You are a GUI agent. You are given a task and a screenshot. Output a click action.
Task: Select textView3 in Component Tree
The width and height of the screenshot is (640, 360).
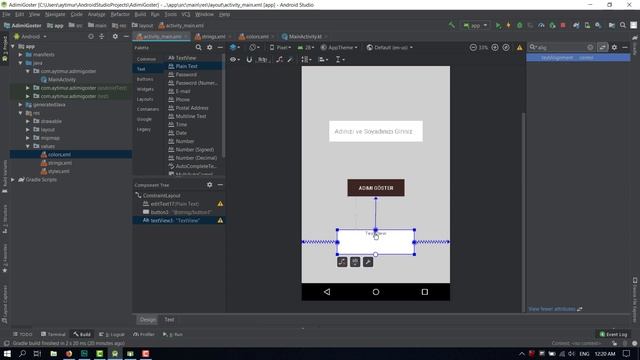point(178,220)
